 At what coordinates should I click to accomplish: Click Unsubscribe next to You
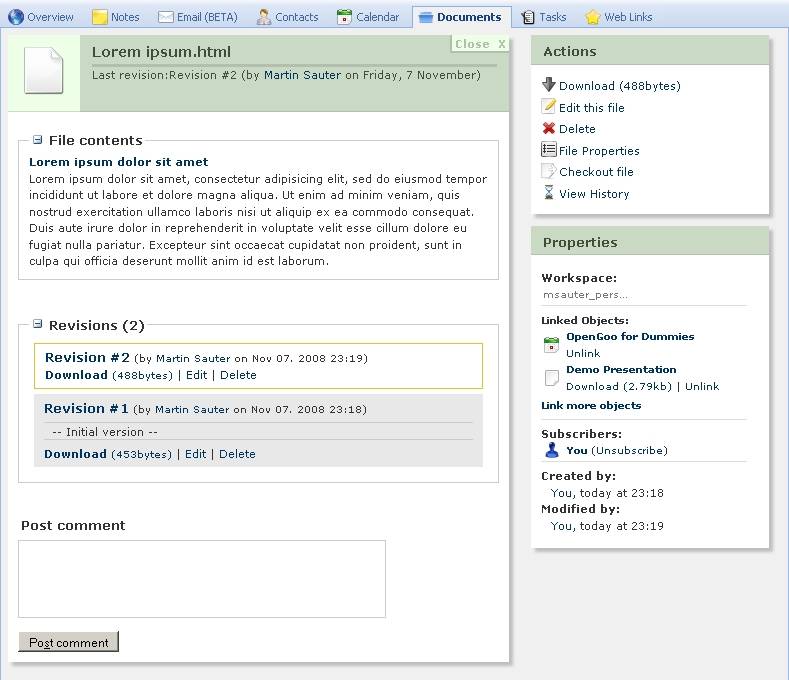coord(629,450)
